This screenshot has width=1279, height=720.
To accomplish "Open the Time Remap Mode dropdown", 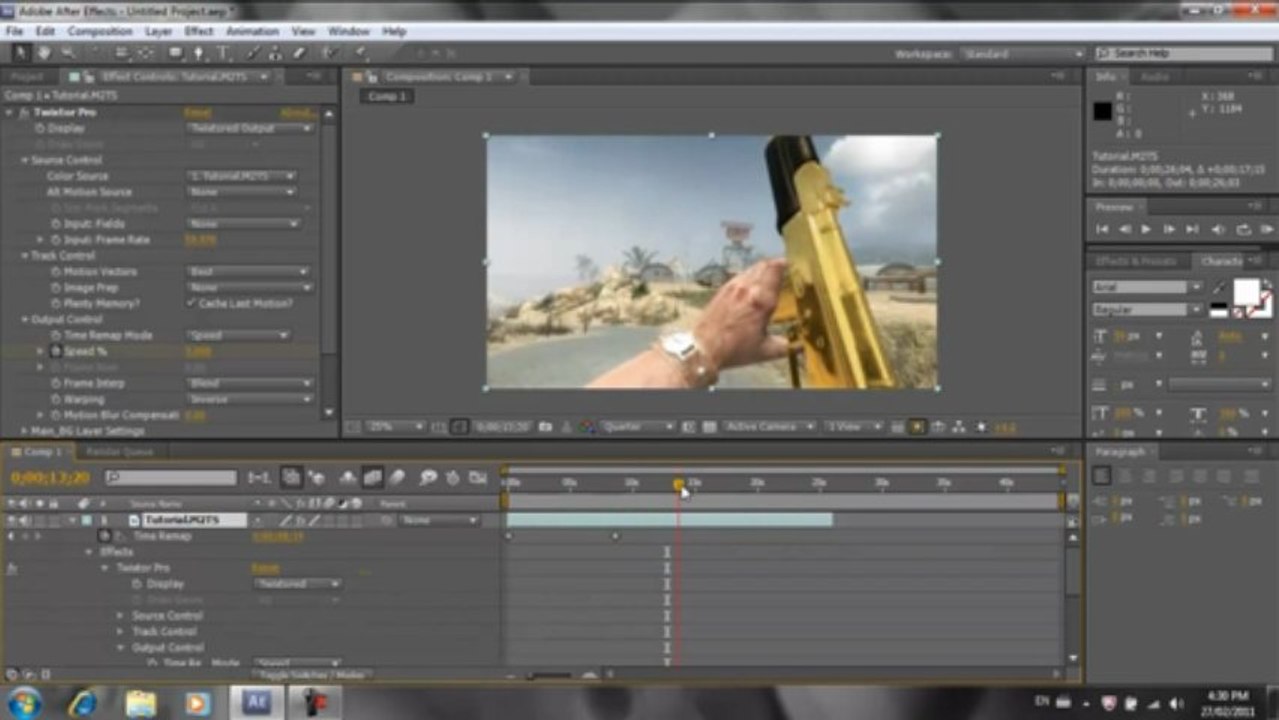I will pos(238,335).
